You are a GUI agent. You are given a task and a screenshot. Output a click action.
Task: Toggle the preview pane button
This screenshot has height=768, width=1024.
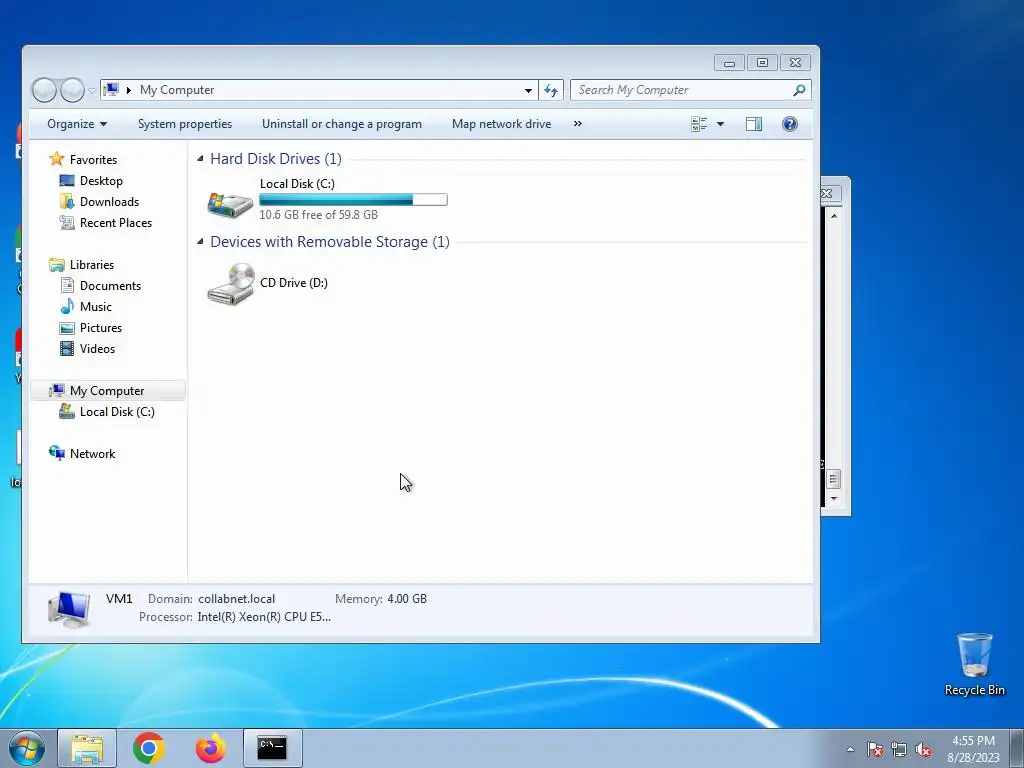(754, 124)
